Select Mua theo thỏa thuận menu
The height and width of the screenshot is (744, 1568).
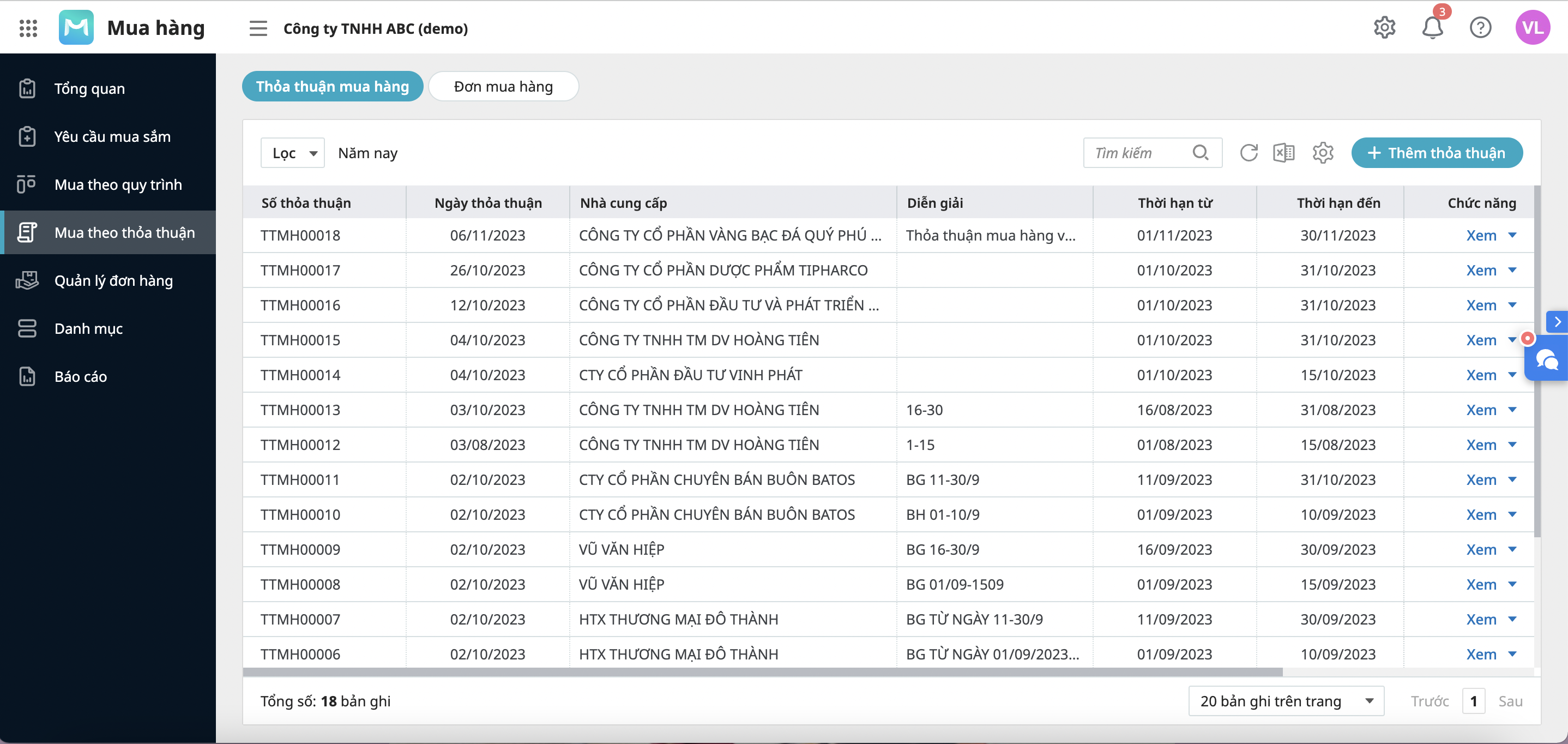[108, 232]
